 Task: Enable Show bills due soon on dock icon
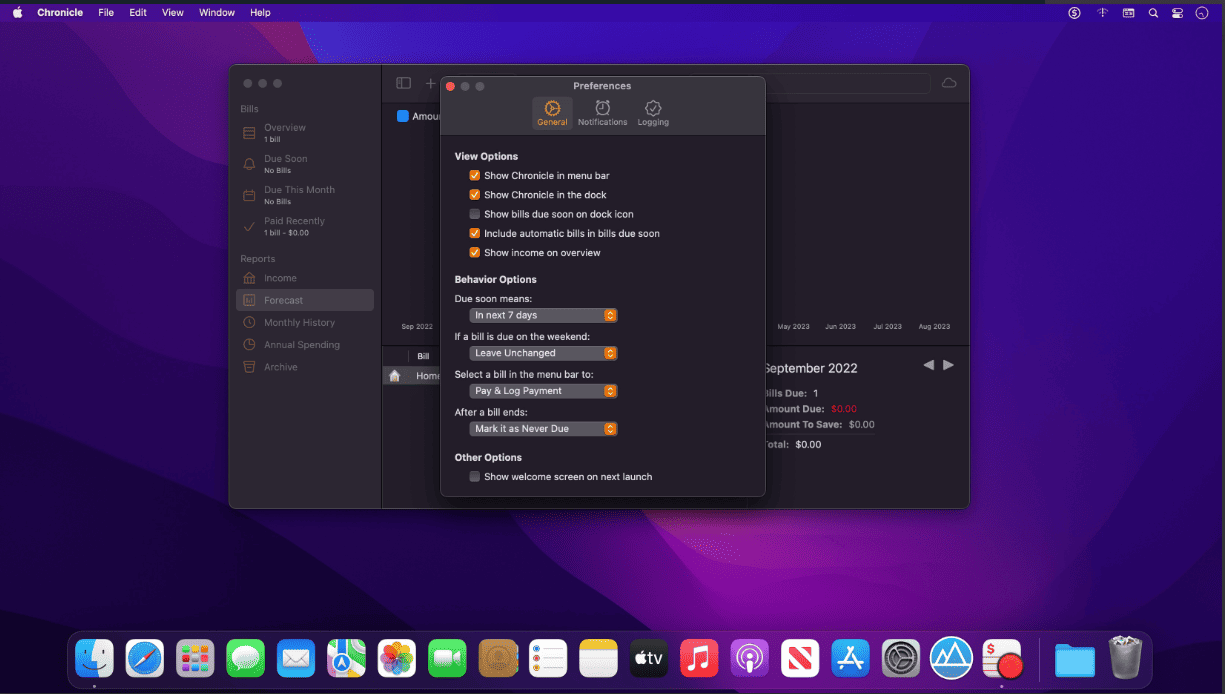tap(475, 214)
